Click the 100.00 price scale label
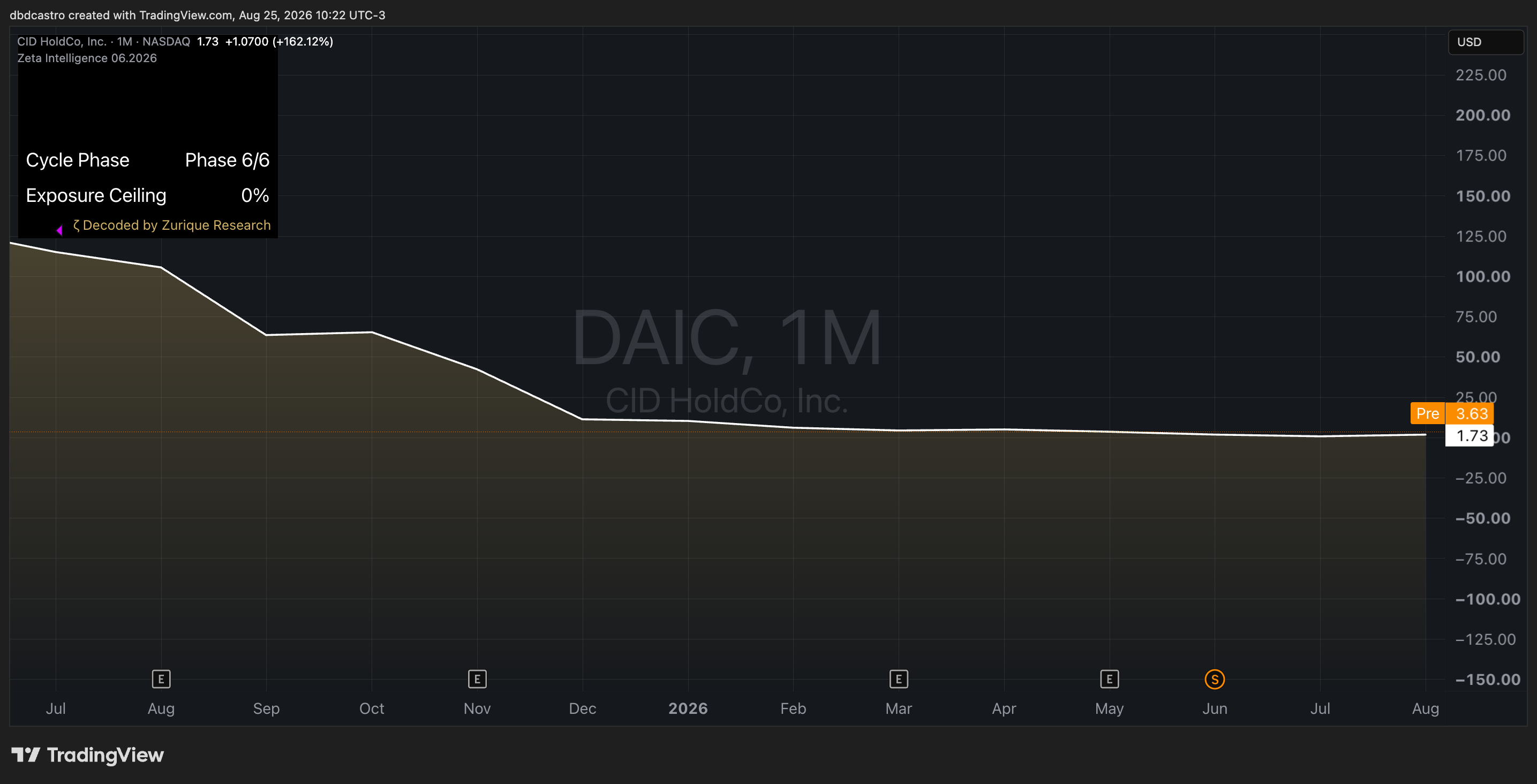 coord(1483,276)
